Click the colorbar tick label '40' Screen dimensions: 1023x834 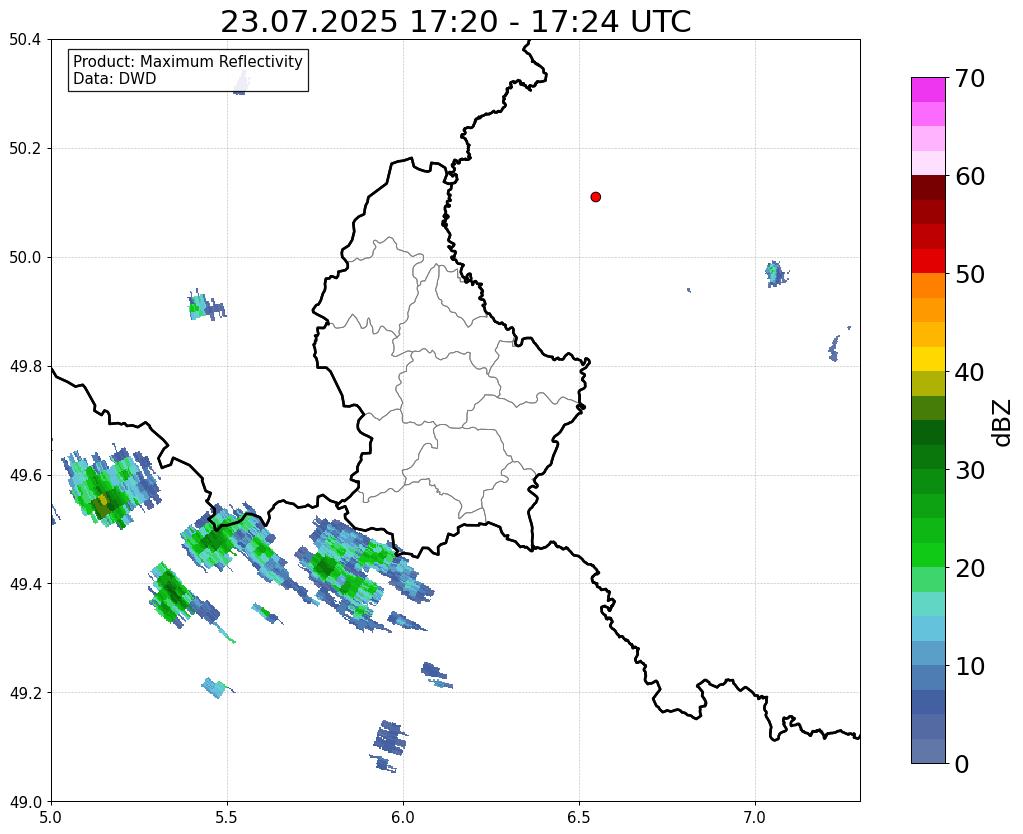coord(970,372)
